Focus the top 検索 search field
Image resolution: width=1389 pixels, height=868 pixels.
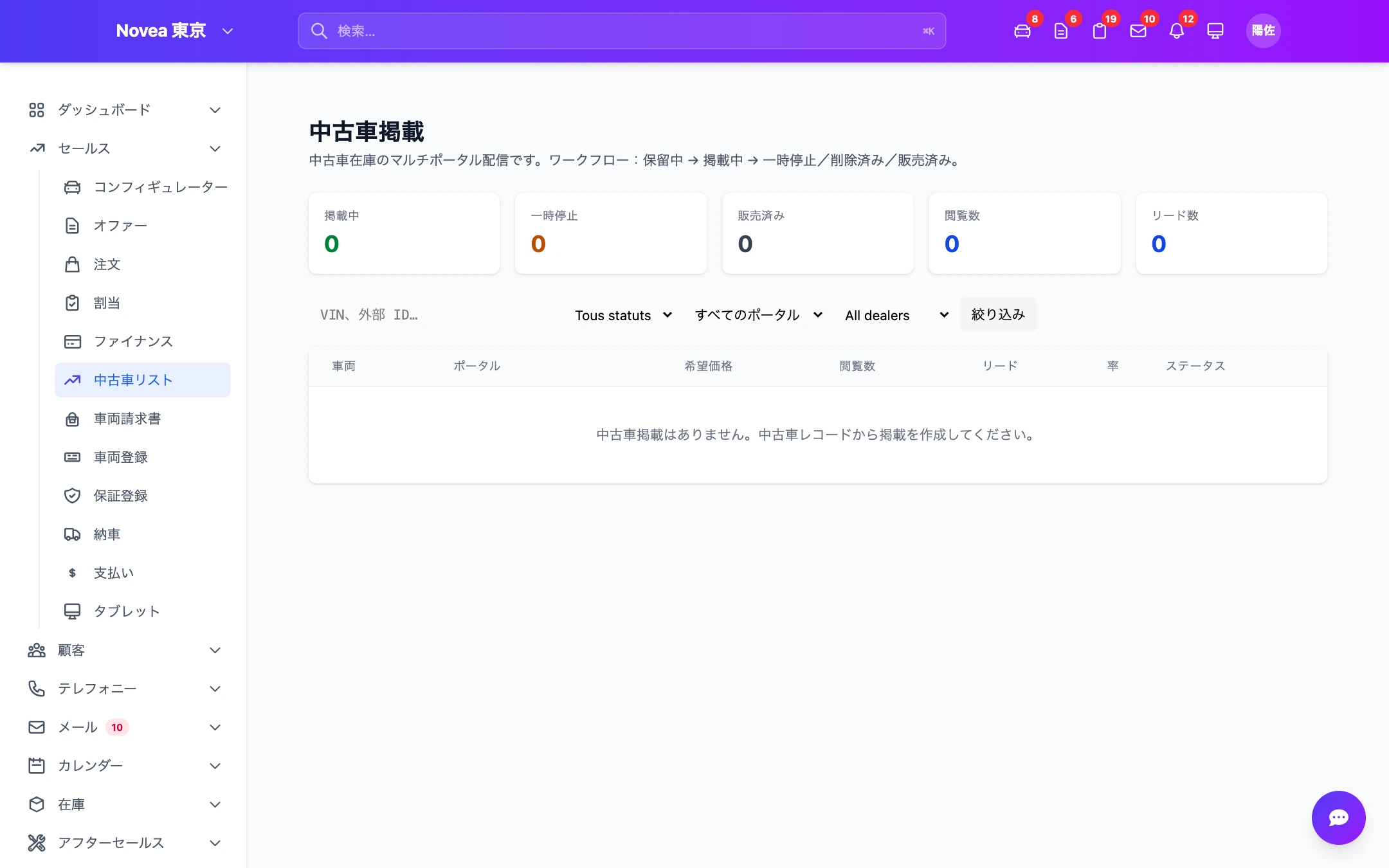[x=622, y=31]
